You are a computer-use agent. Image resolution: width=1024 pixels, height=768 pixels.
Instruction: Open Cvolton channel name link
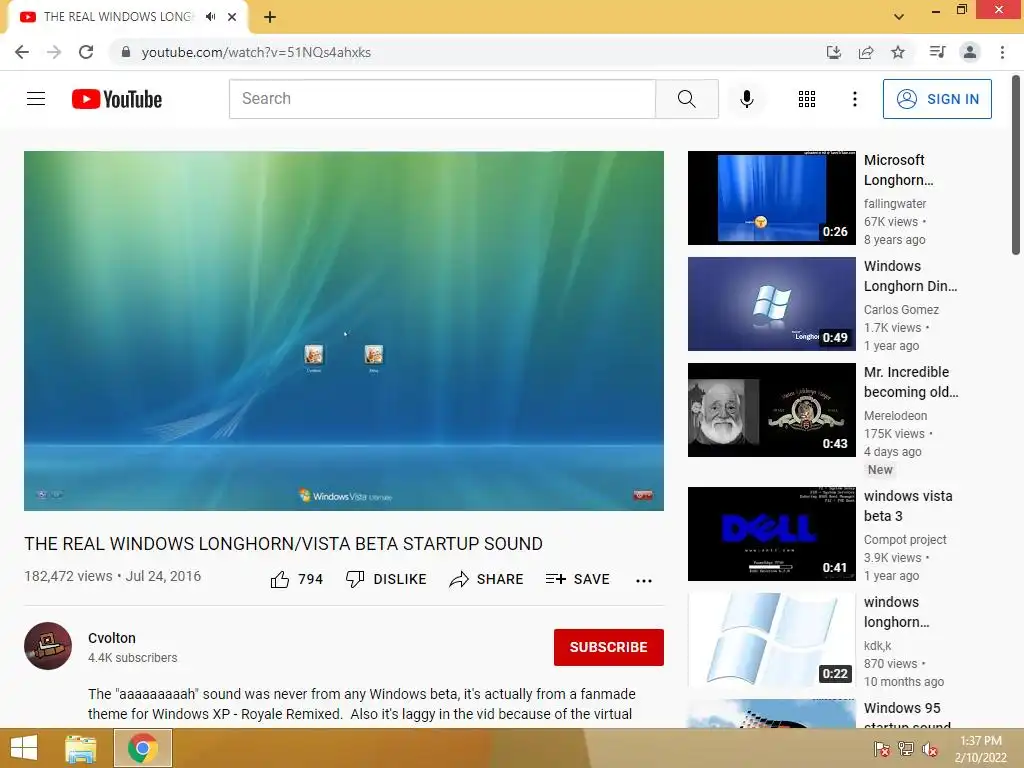click(112, 638)
